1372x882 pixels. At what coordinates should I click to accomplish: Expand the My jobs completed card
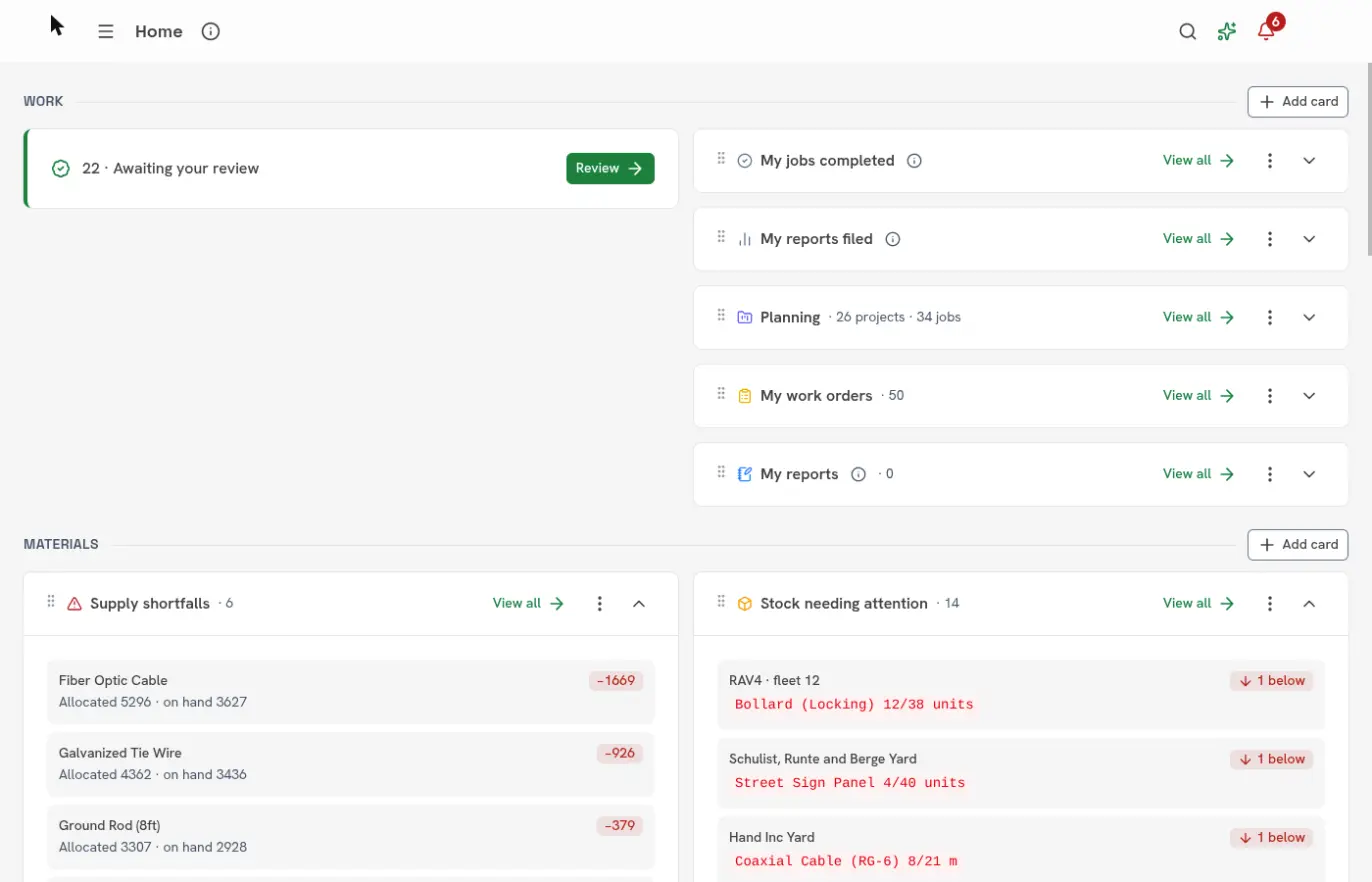coord(1310,160)
